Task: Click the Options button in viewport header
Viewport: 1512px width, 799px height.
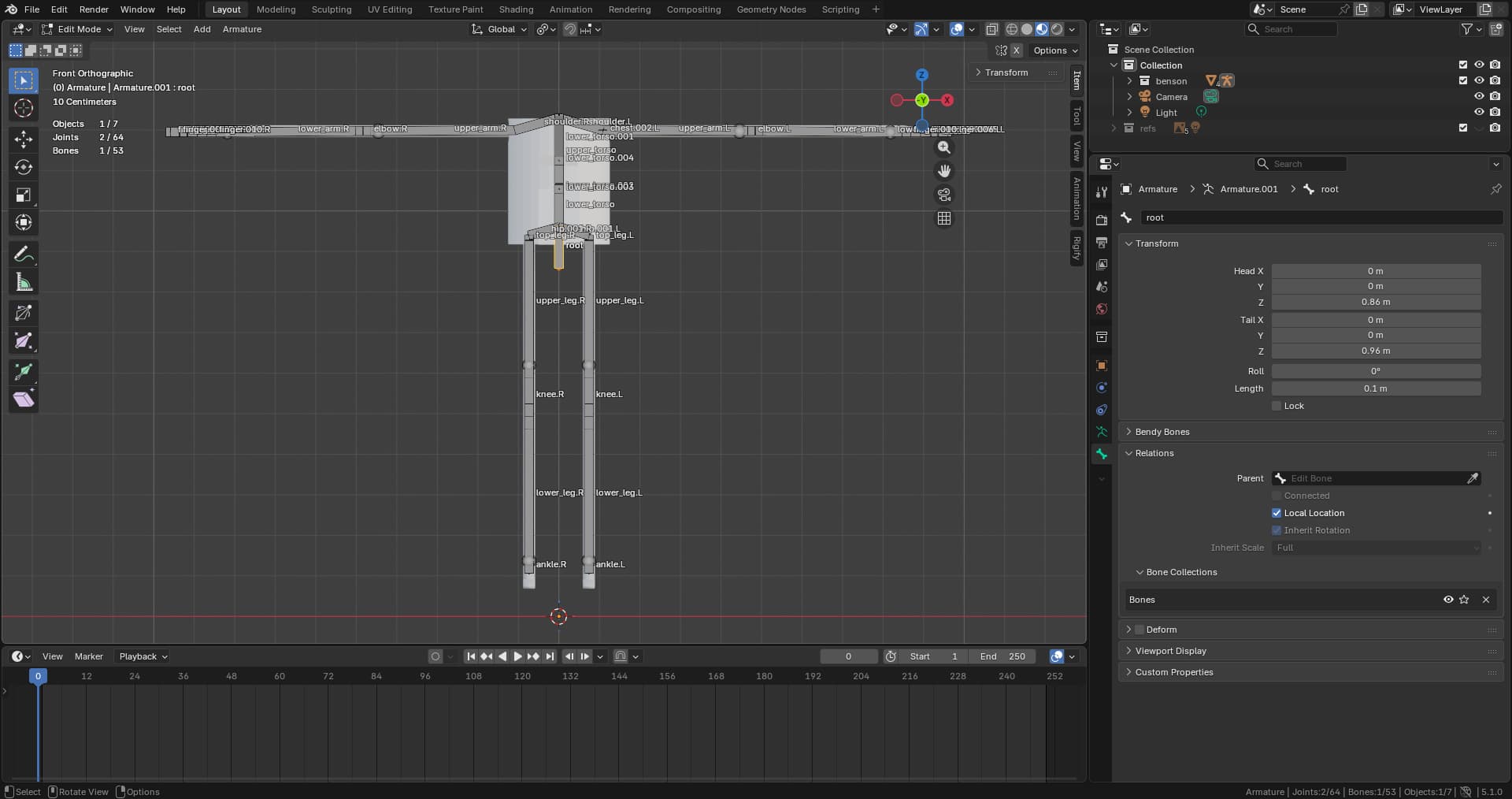Action: (1055, 50)
